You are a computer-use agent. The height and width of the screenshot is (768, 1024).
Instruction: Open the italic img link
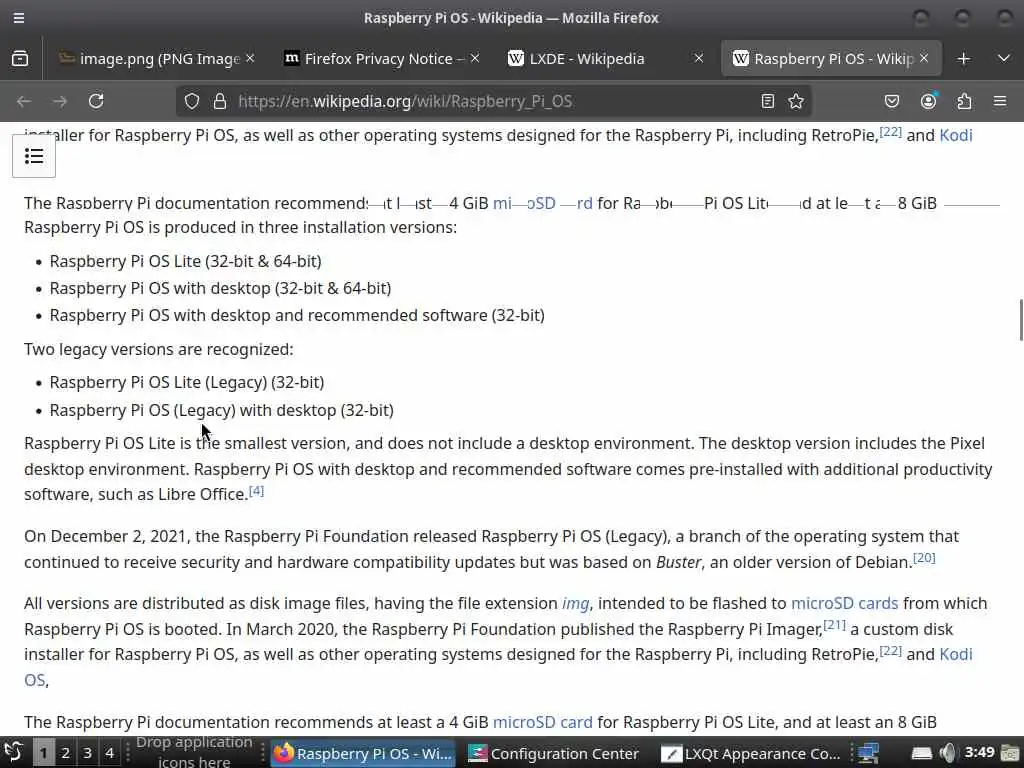click(x=575, y=603)
